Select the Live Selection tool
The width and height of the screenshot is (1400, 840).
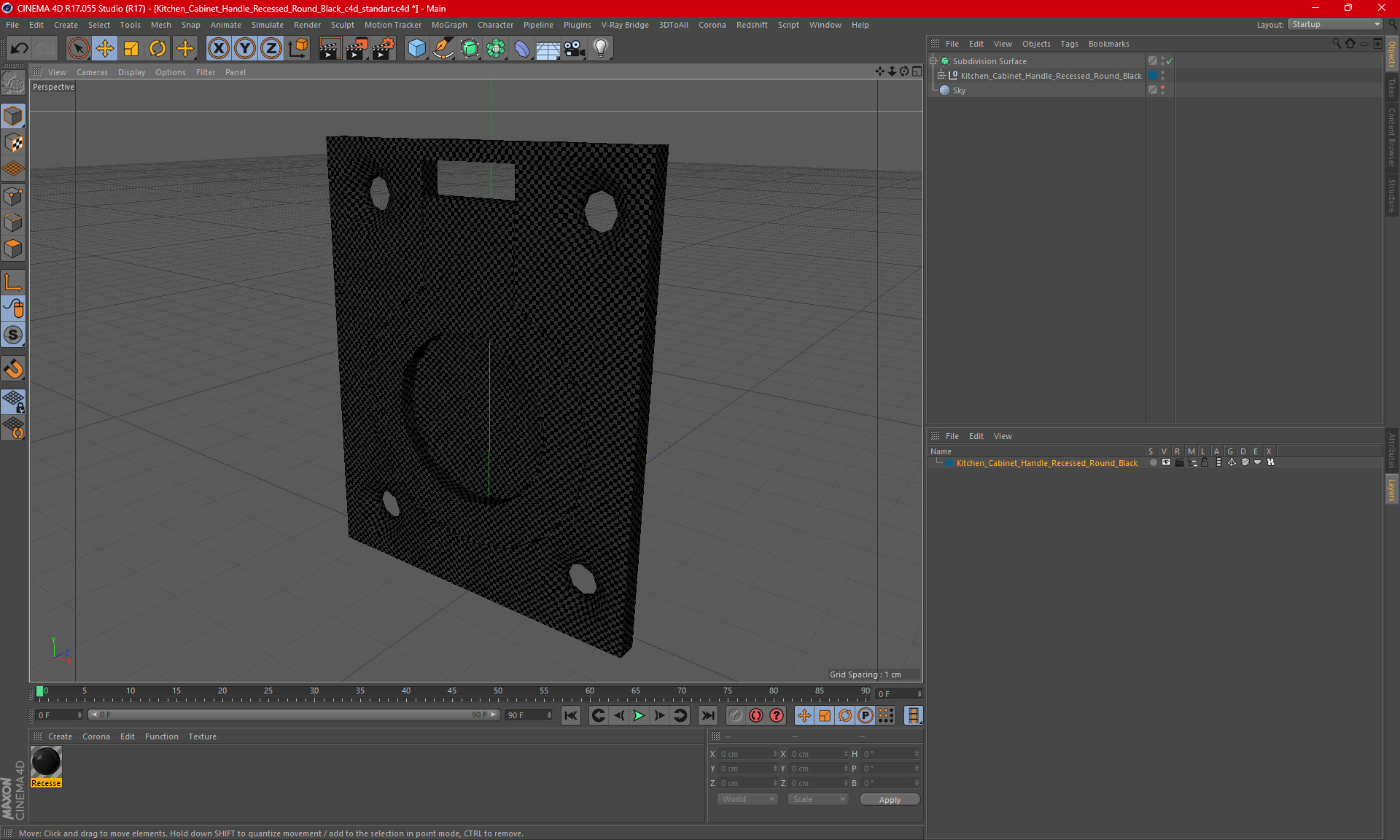click(78, 48)
